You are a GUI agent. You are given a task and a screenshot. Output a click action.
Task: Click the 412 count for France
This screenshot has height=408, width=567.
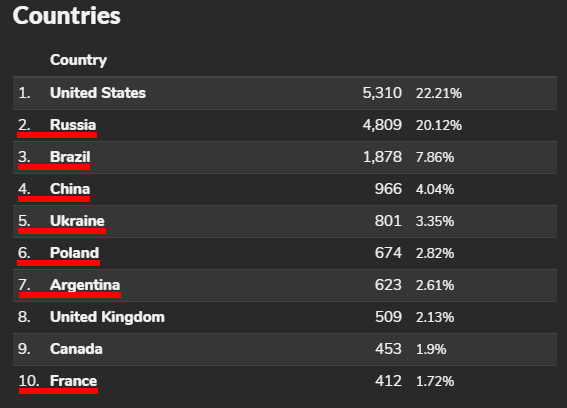(x=388, y=381)
